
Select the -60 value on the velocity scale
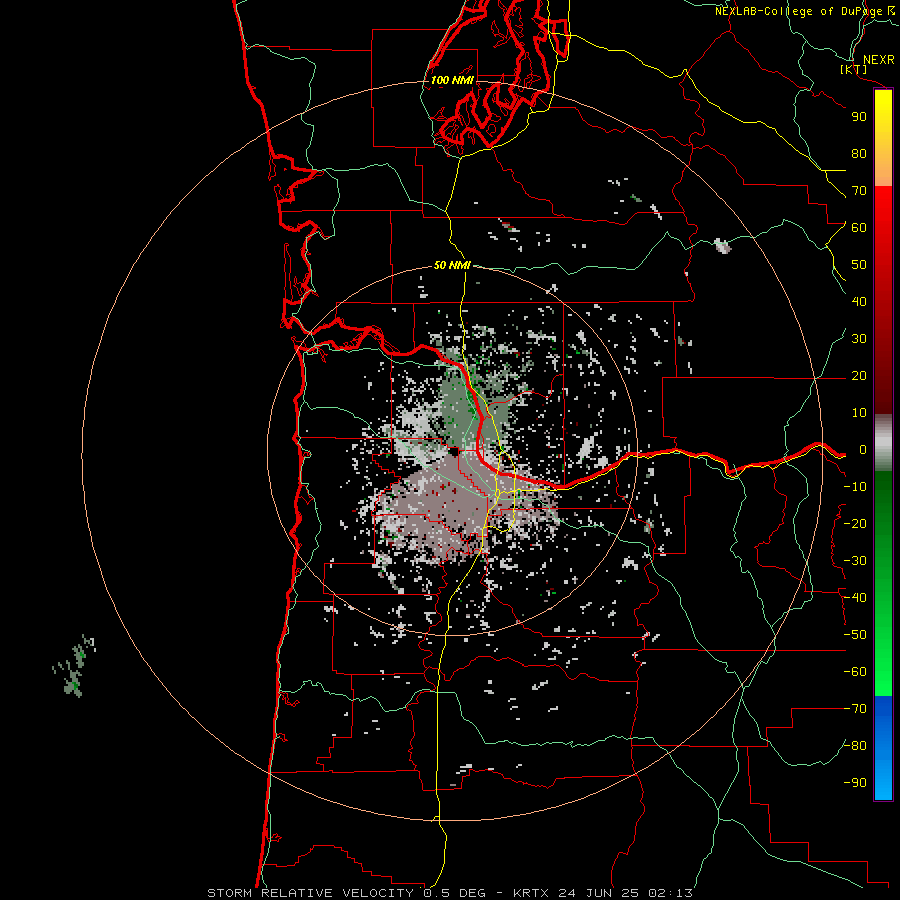coord(855,672)
